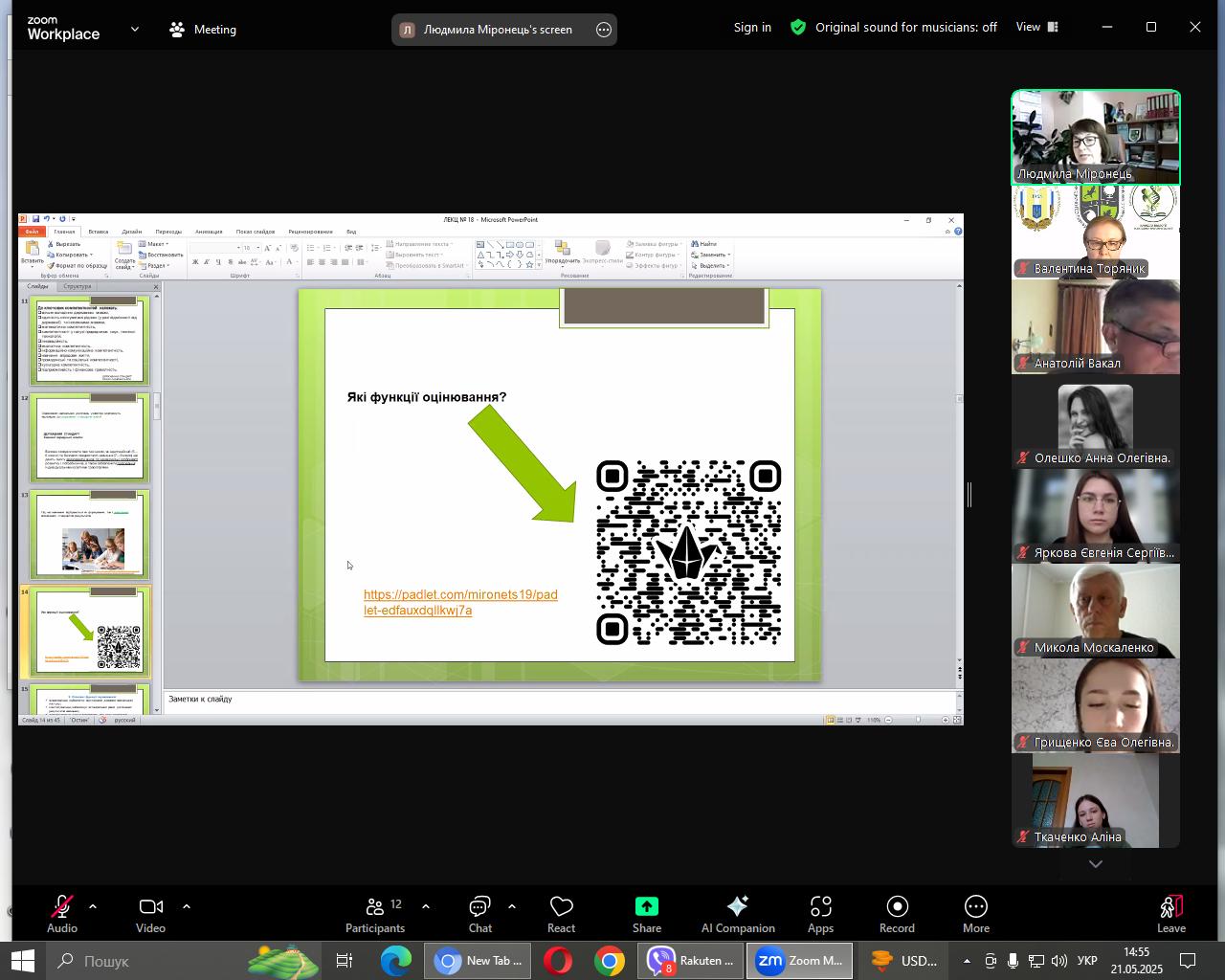This screenshot has height=980, width=1225.
Task: Open the padlet.com/mironets19 link on slide
Action: point(460,602)
